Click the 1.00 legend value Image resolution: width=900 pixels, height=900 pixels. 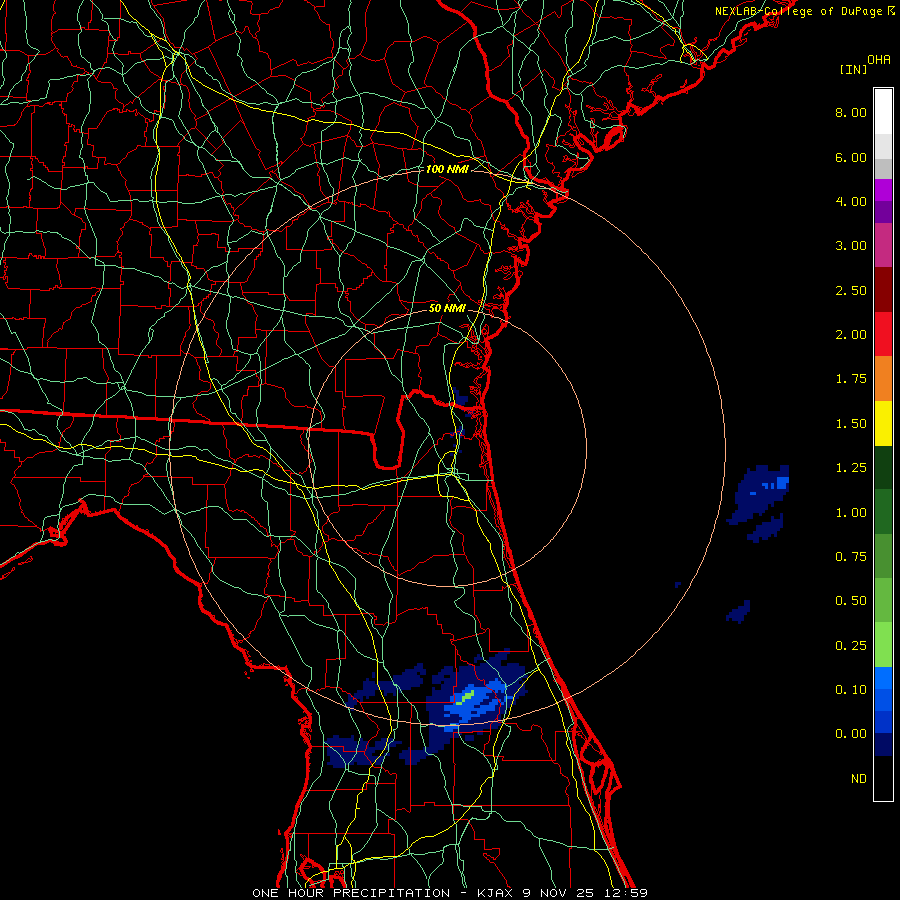tap(851, 513)
